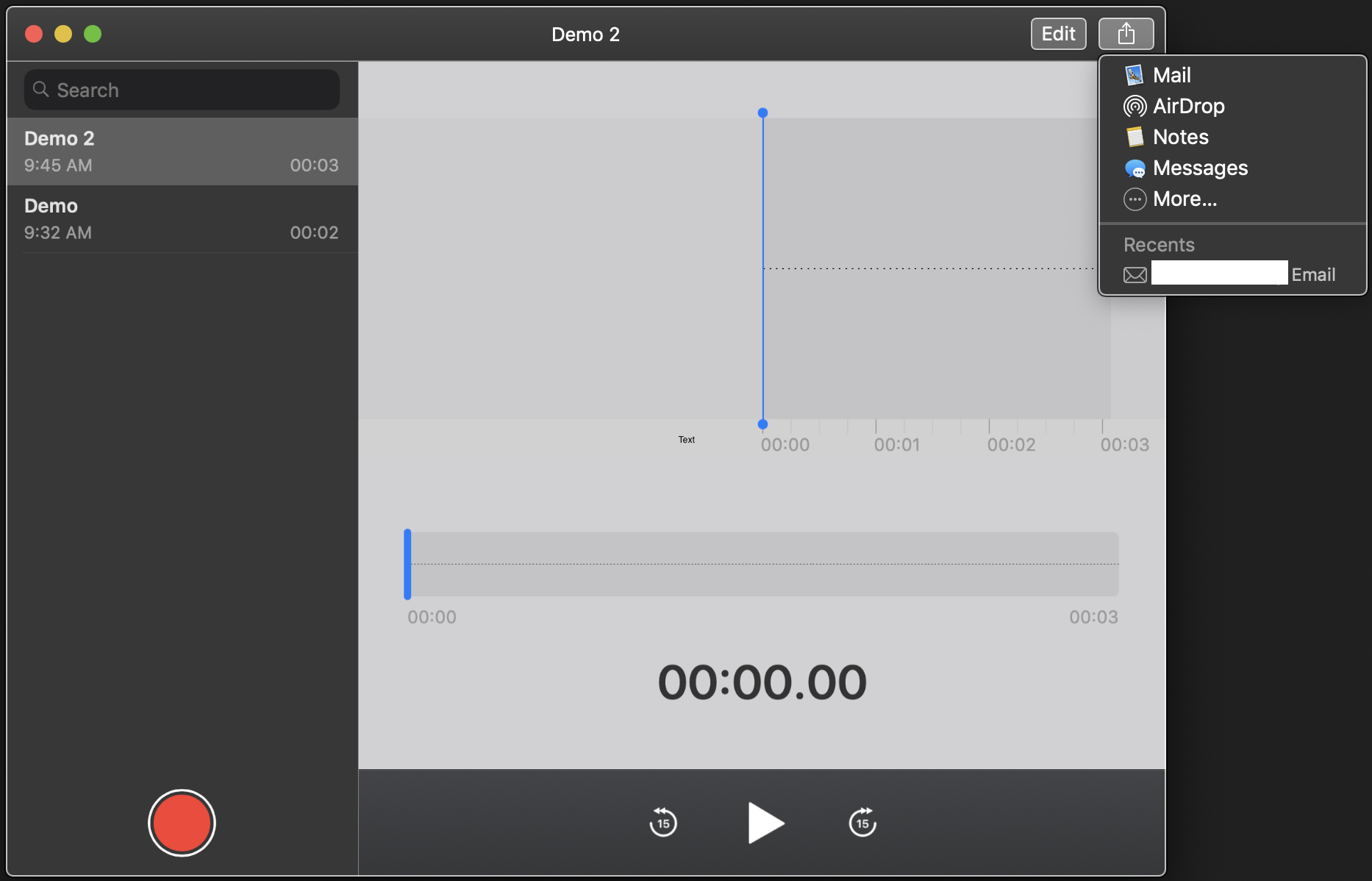Click the More ellipsis circle icon
Viewport: 1372px width, 881px height.
[1135, 199]
